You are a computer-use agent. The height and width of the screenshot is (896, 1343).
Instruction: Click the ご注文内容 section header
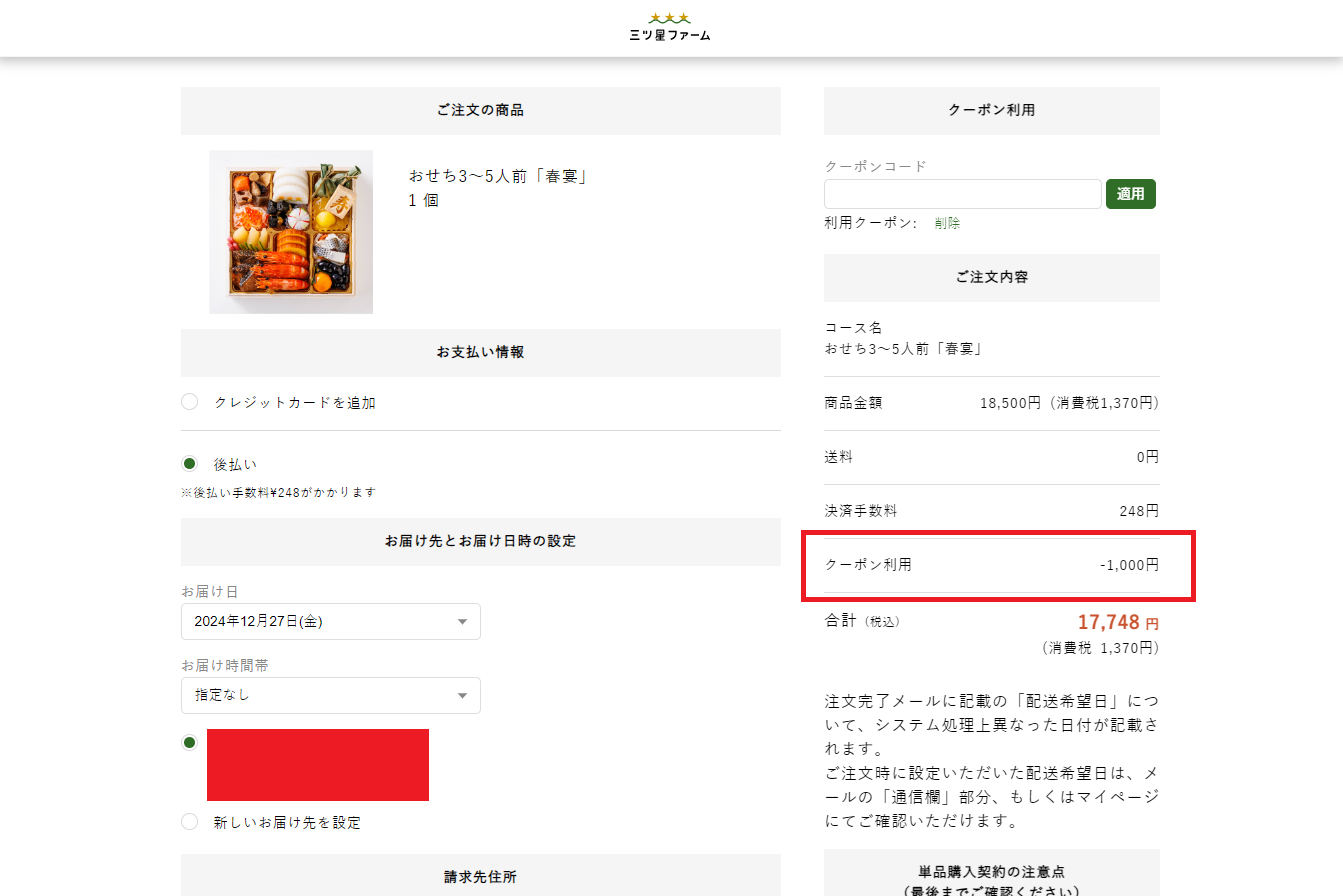tap(992, 277)
